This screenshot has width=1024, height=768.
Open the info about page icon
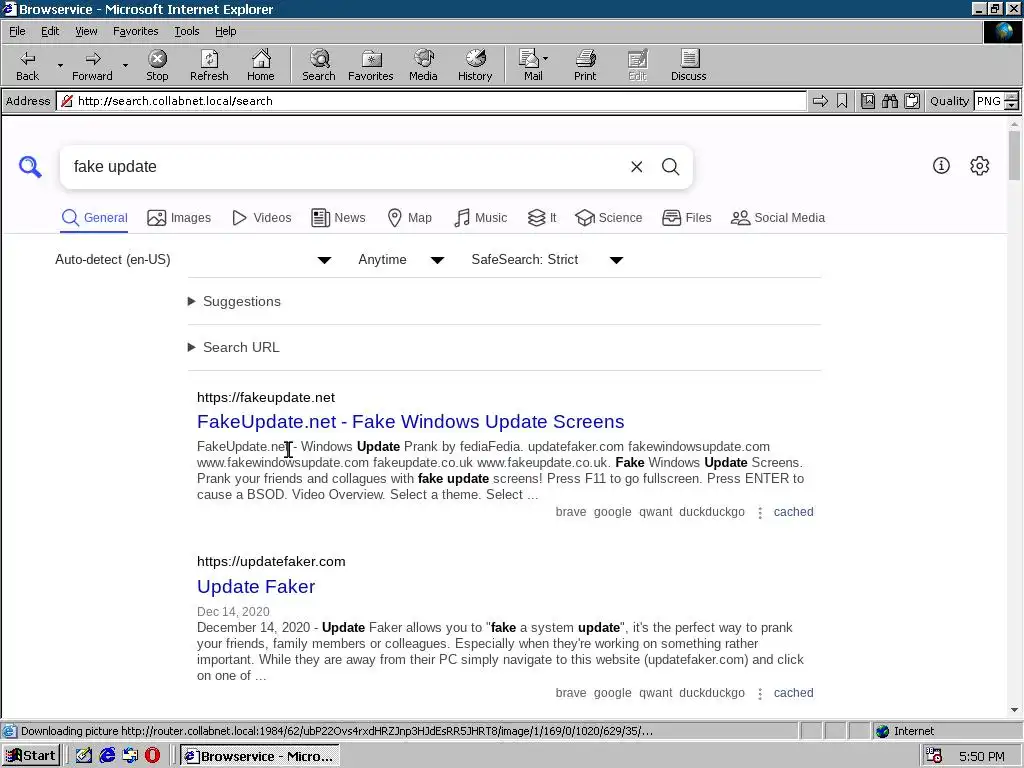coord(941,166)
